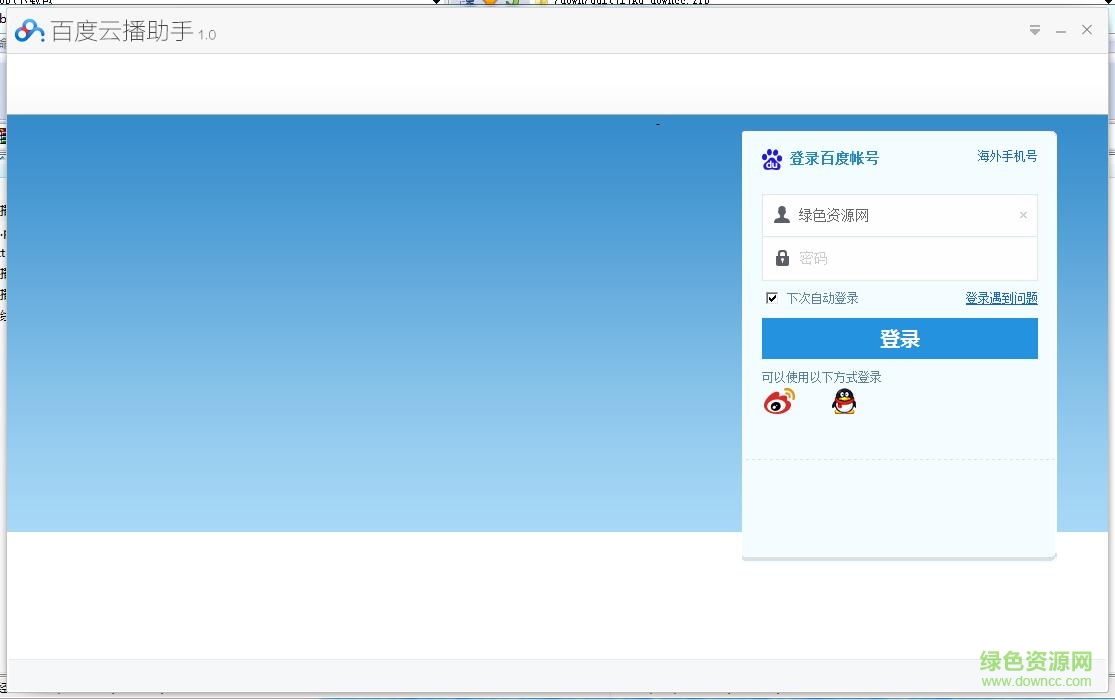Click the blue icon on the top edge strip

click(x=469, y=3)
